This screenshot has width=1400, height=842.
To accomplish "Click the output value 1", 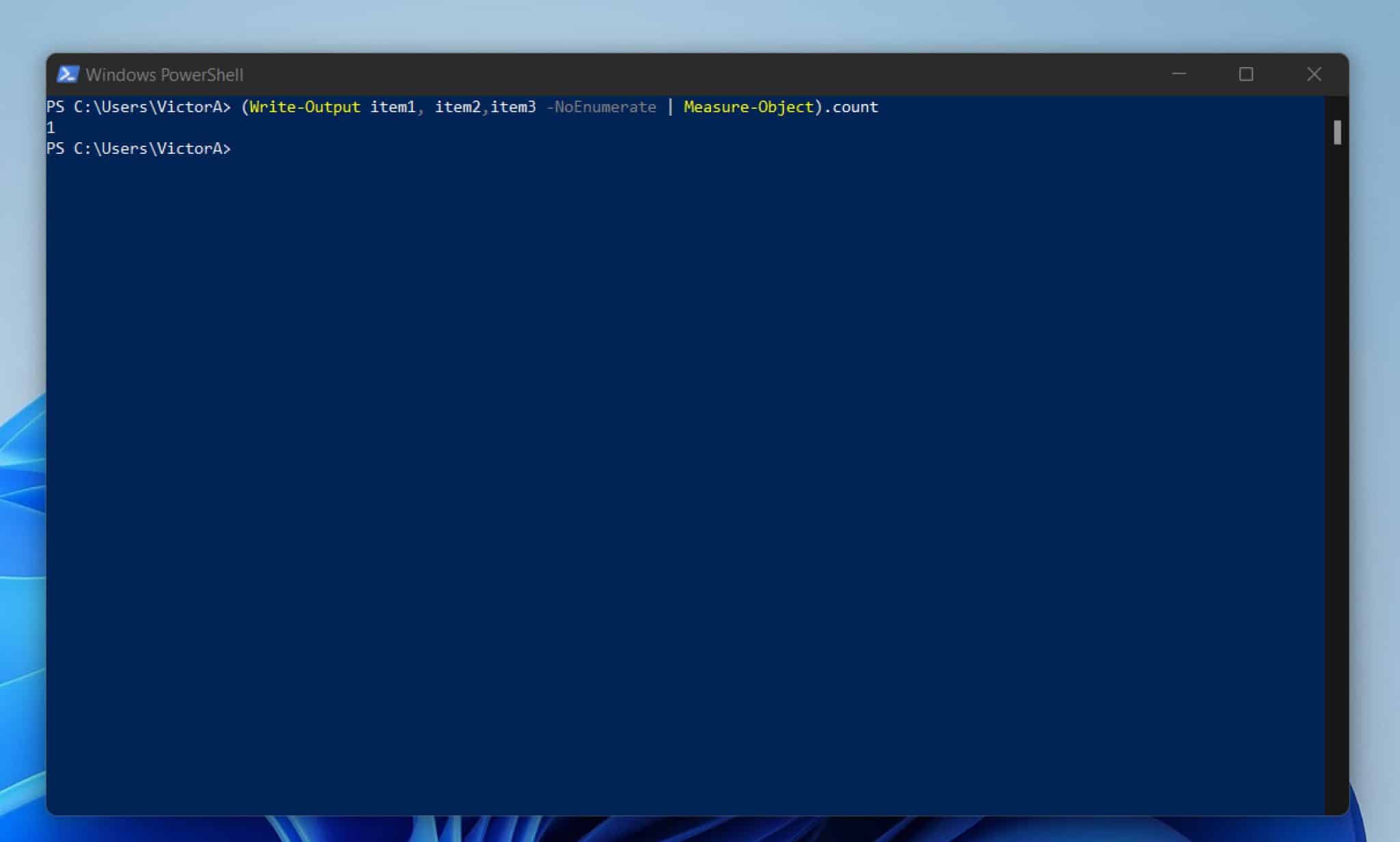I will pyautogui.click(x=51, y=128).
